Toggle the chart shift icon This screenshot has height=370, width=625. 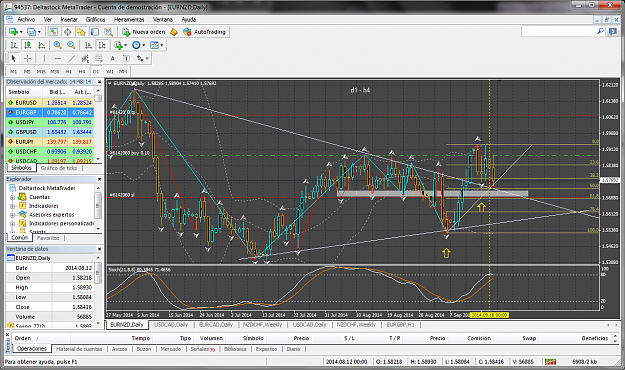point(102,45)
